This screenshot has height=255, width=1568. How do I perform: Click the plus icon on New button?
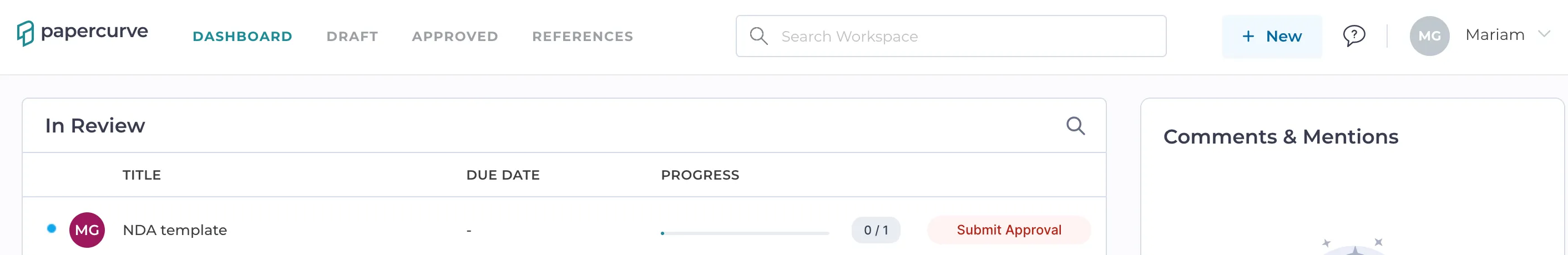pyautogui.click(x=1248, y=37)
